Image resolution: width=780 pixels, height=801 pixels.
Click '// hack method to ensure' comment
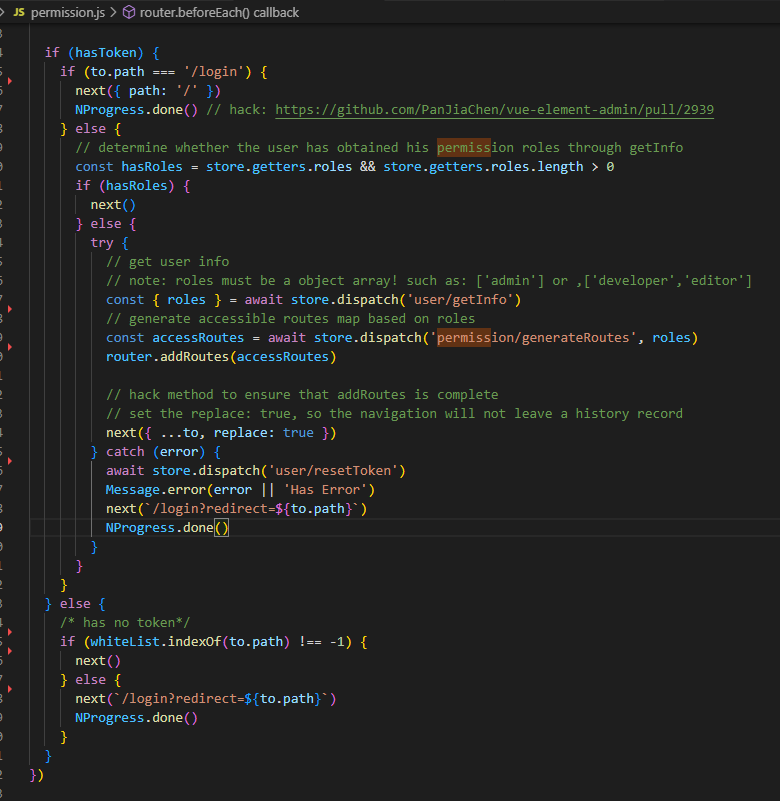[x=302, y=395]
